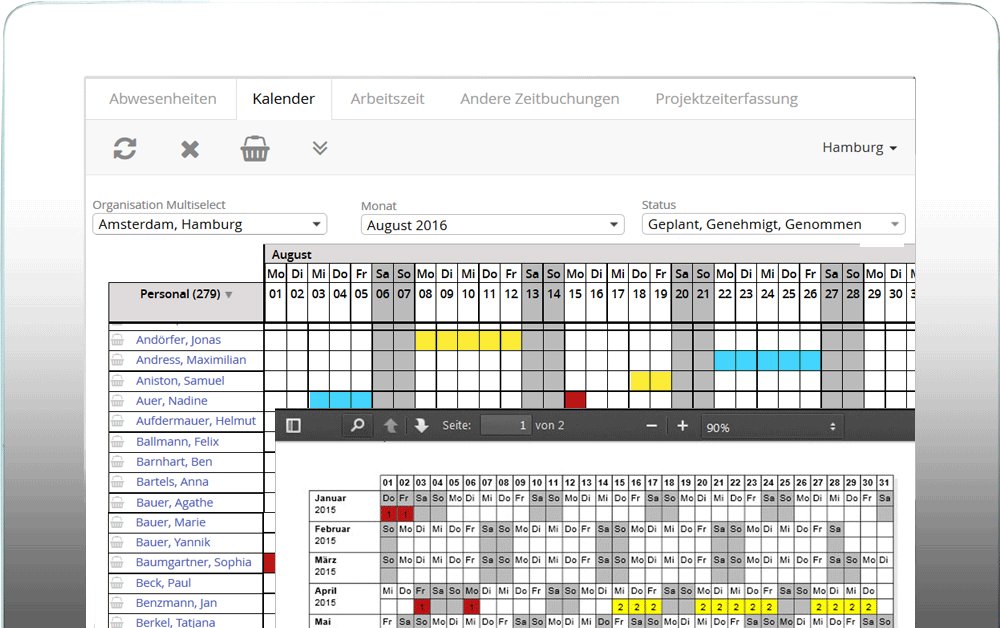The image size is (1000, 628).
Task: Click the refresh icon in the toolbar
Action: point(124,148)
